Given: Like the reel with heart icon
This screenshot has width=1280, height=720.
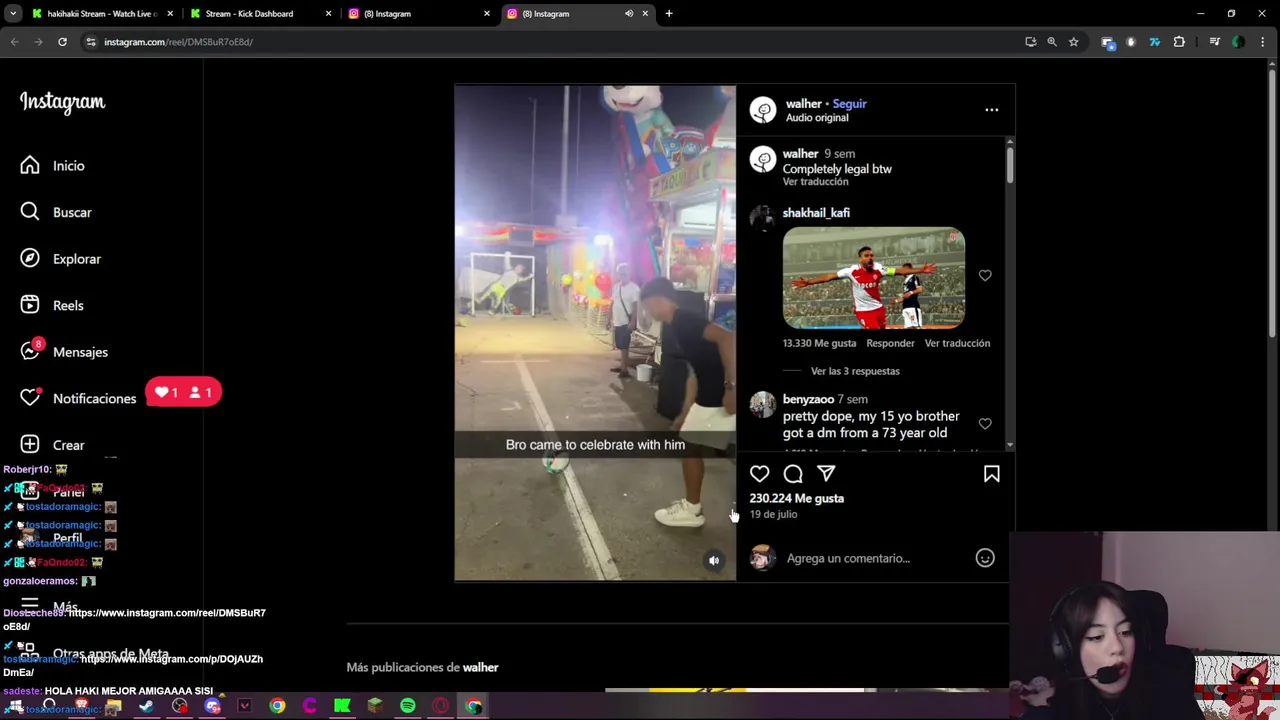Looking at the screenshot, I should [x=760, y=474].
